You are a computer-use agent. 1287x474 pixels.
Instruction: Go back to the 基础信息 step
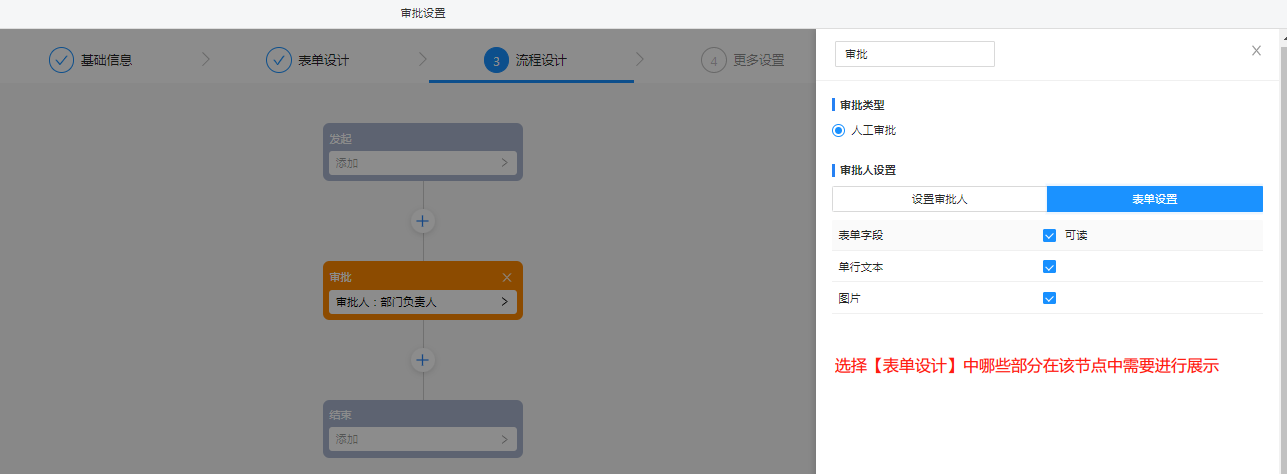pos(106,60)
